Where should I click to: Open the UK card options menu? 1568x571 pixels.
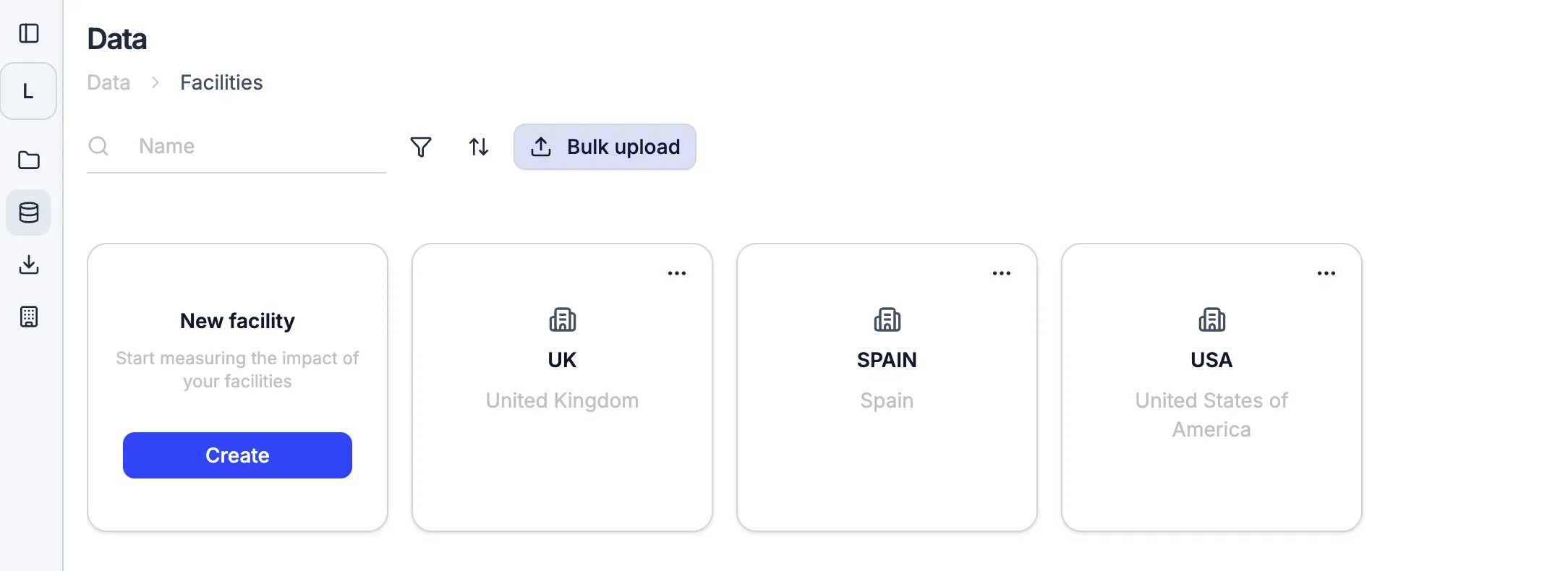tap(677, 272)
